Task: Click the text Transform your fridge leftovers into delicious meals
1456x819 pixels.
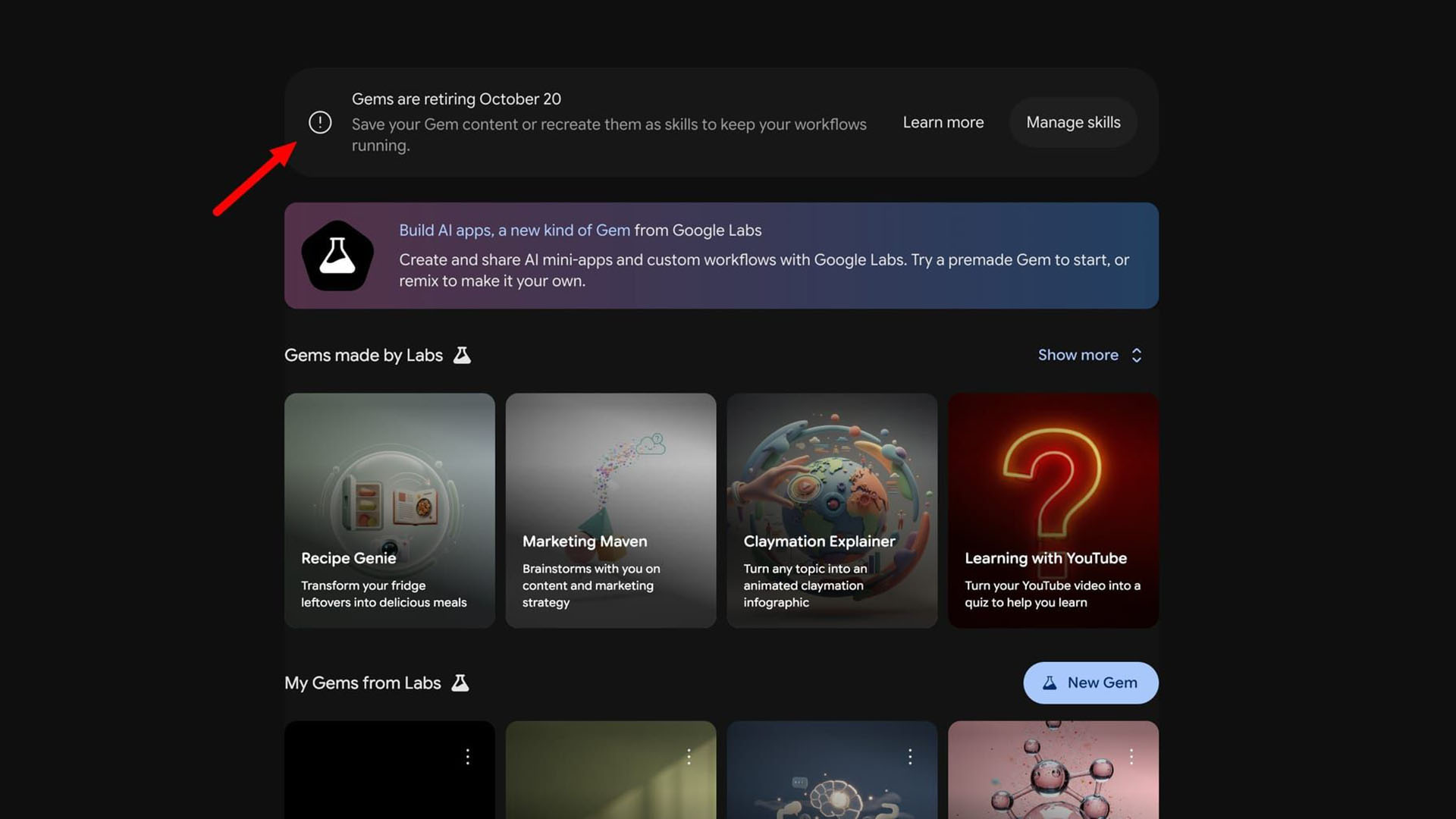Action: tap(384, 594)
